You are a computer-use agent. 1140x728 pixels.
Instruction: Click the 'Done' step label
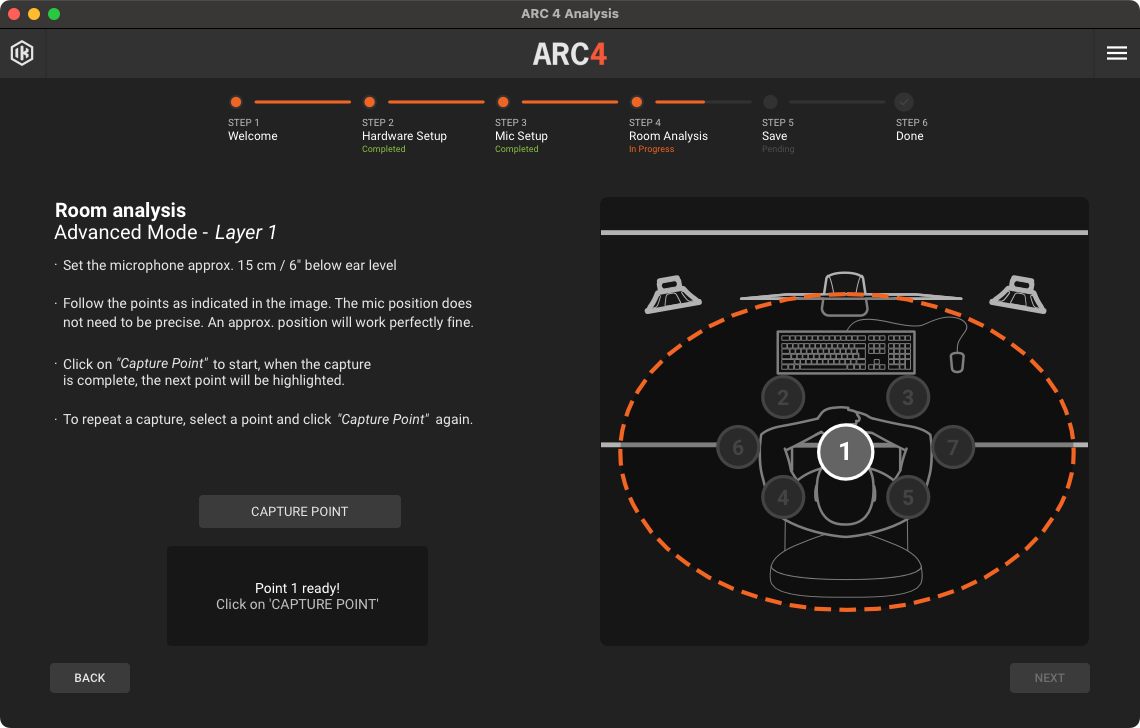click(x=910, y=136)
